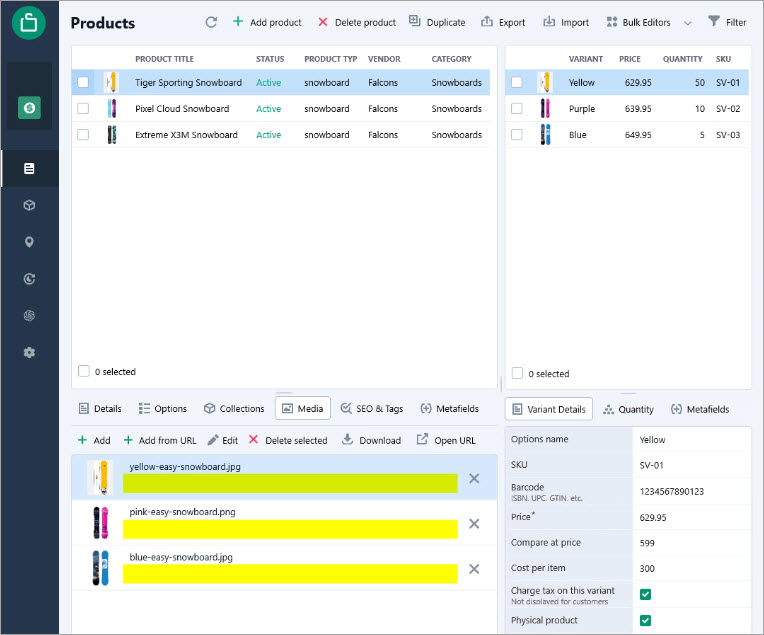
Task: Open the dollar store icon in sidebar
Action: click(x=29, y=108)
